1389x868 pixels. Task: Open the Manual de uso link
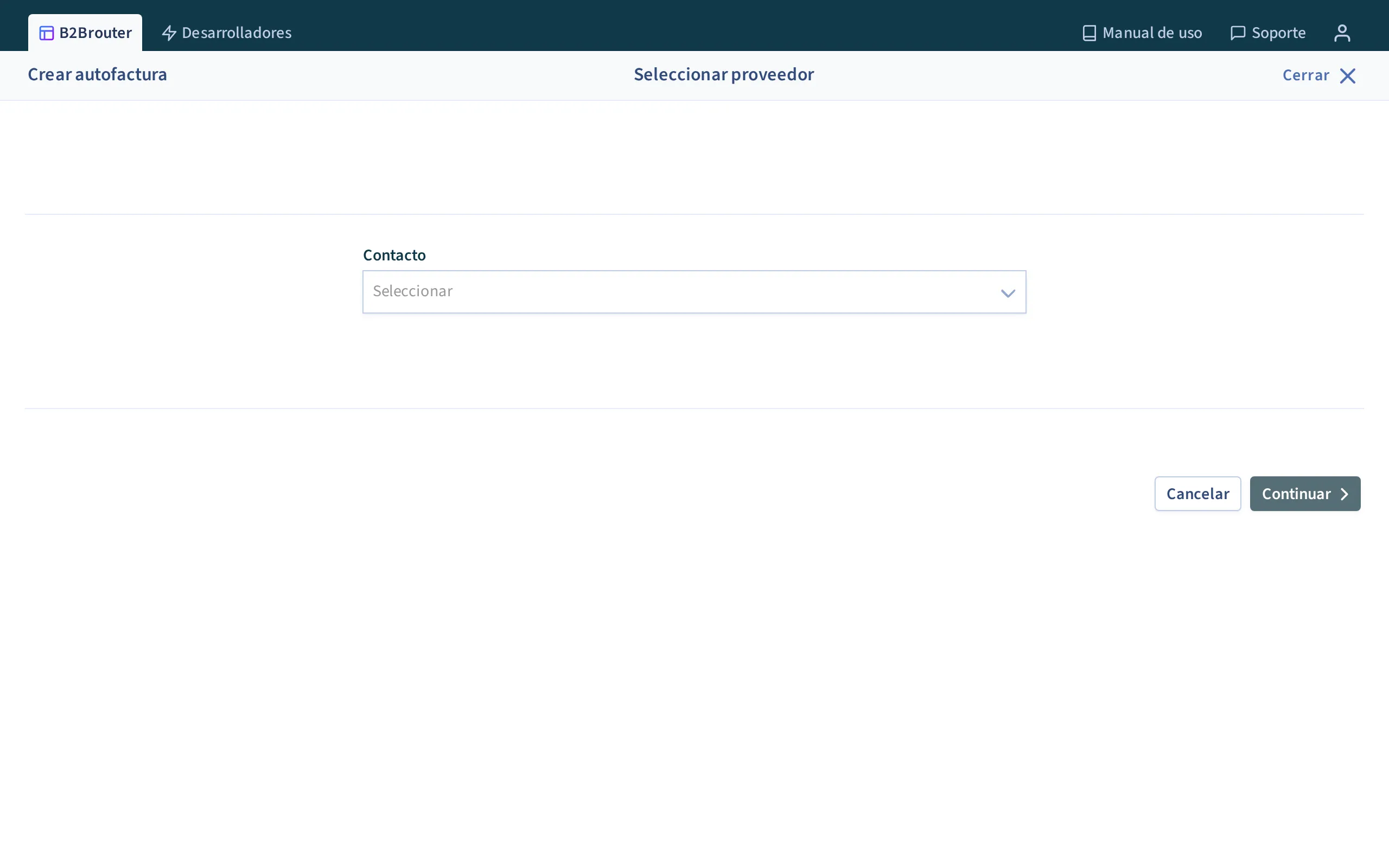pyautogui.click(x=1142, y=33)
